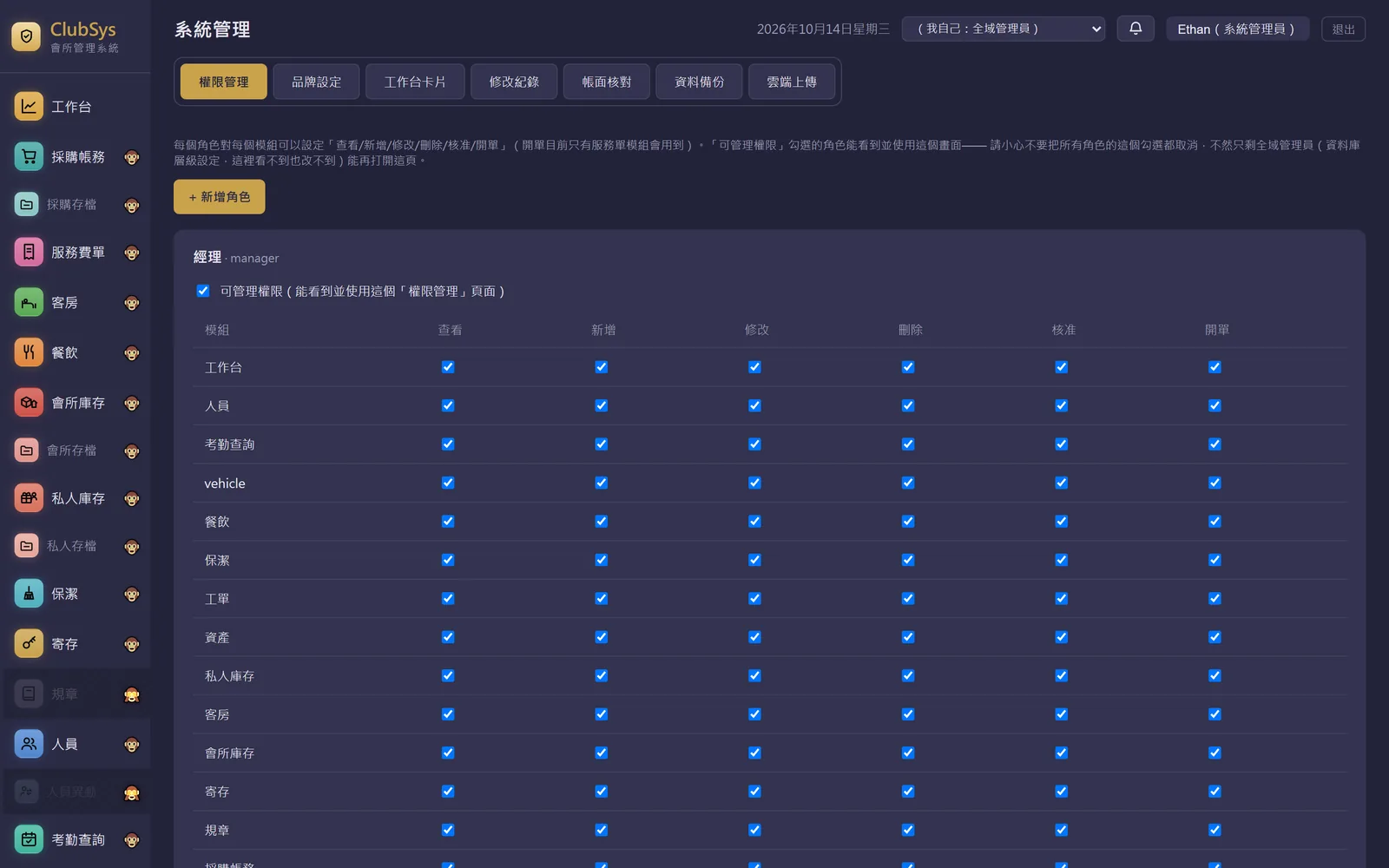Click the notification bell icon

click(1136, 29)
